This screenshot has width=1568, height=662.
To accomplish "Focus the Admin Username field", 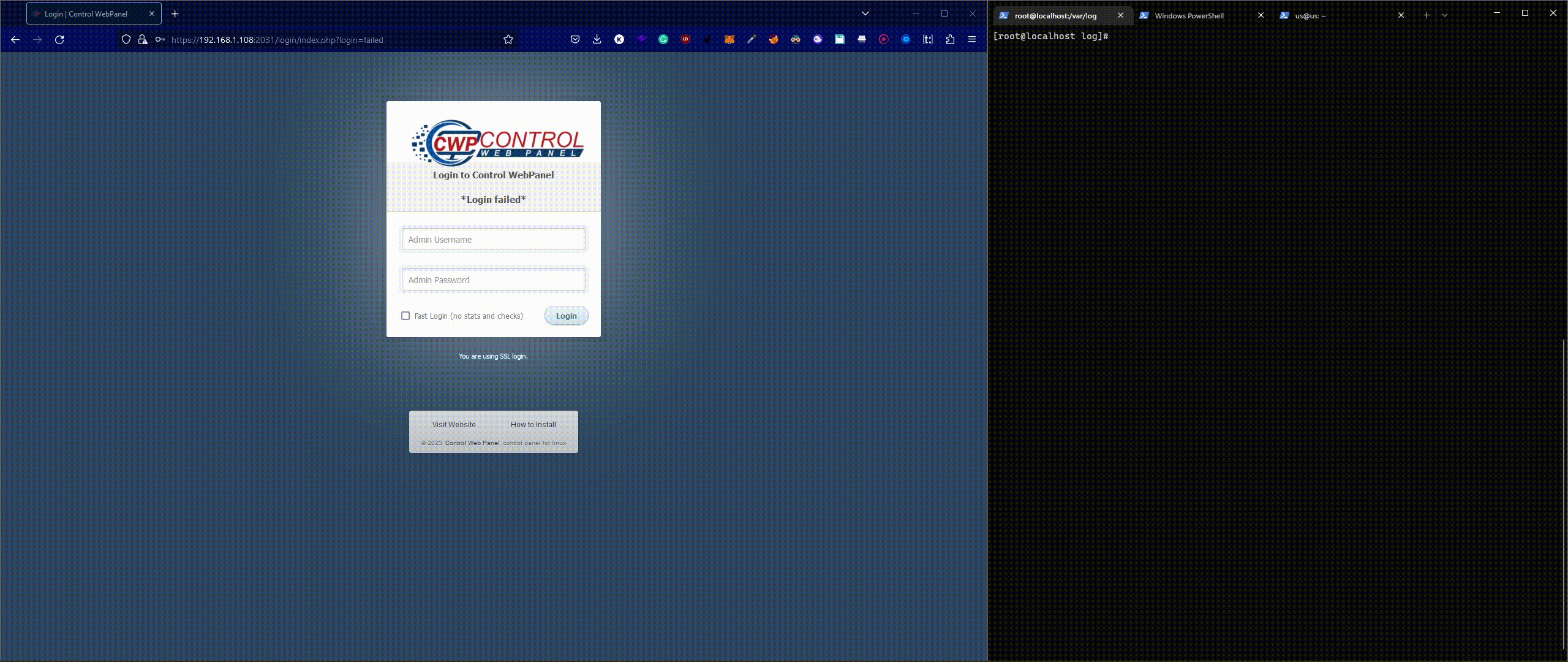I will [x=493, y=240].
